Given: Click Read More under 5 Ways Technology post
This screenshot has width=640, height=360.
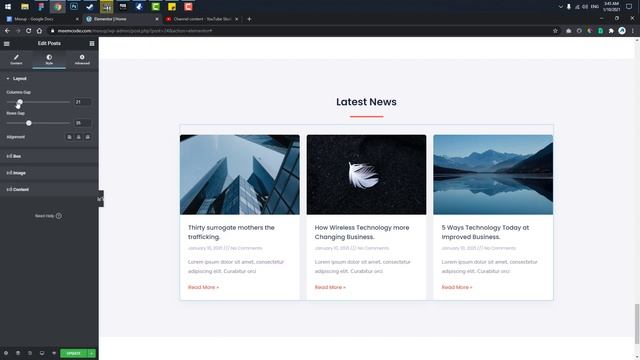Looking at the screenshot, I should (457, 287).
